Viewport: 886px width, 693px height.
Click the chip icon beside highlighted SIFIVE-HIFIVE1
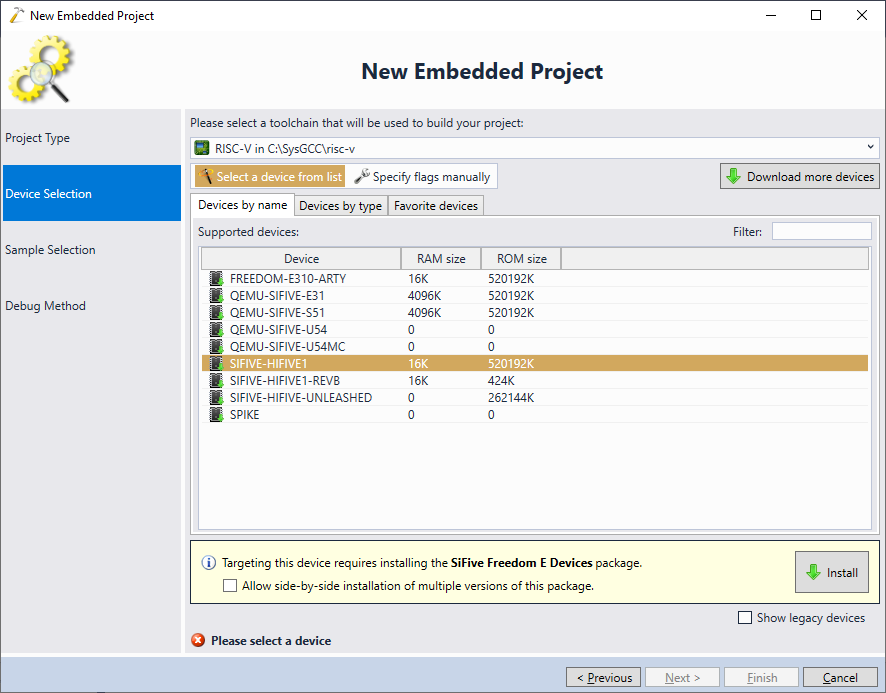coord(216,363)
